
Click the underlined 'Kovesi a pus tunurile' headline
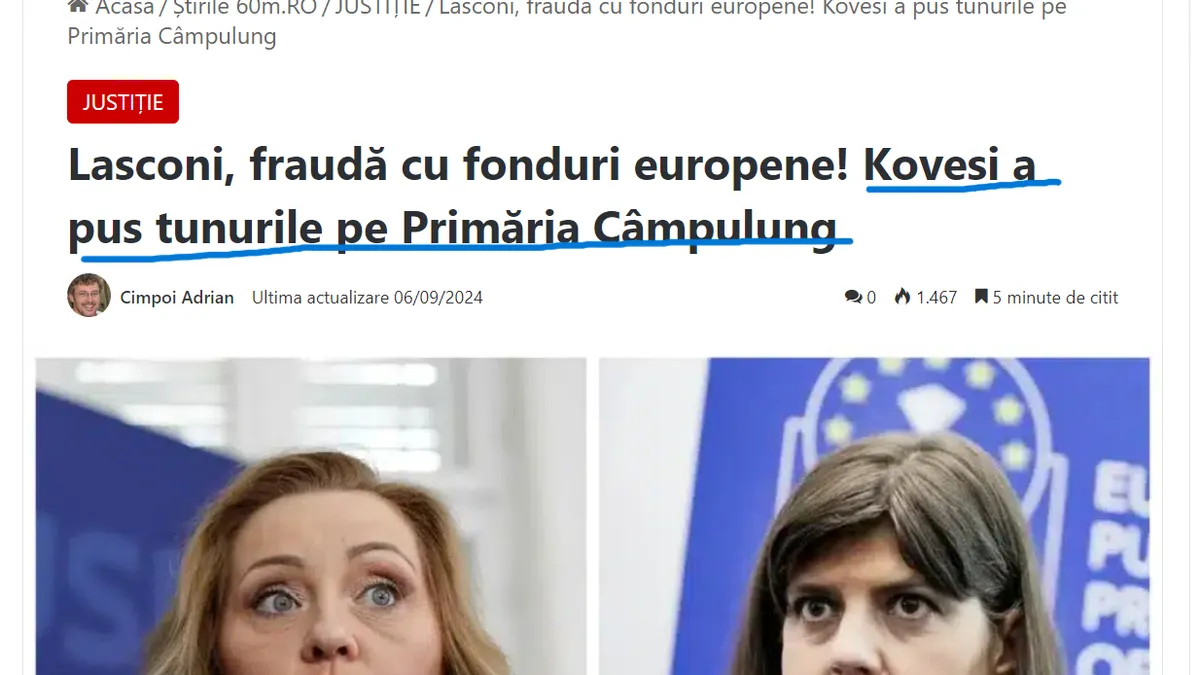coord(950,166)
